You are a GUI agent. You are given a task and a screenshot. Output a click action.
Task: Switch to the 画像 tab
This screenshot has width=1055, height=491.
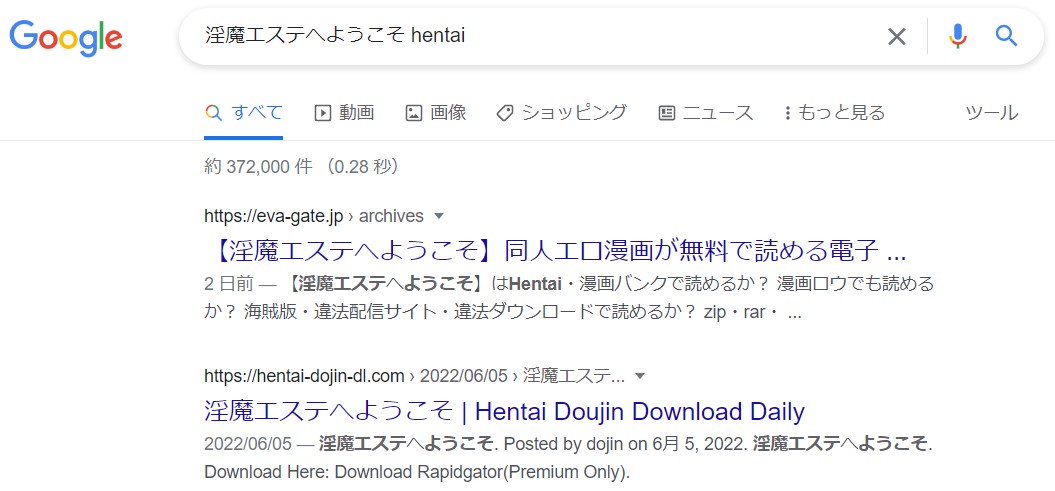(436, 112)
